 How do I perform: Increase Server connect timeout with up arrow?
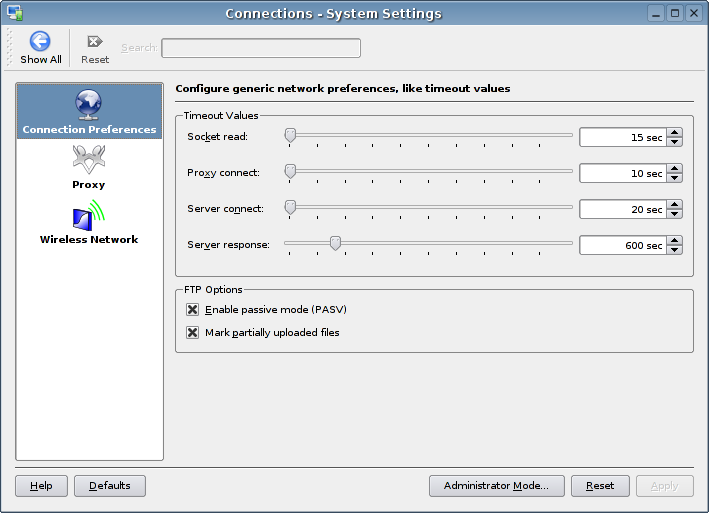(x=675, y=204)
